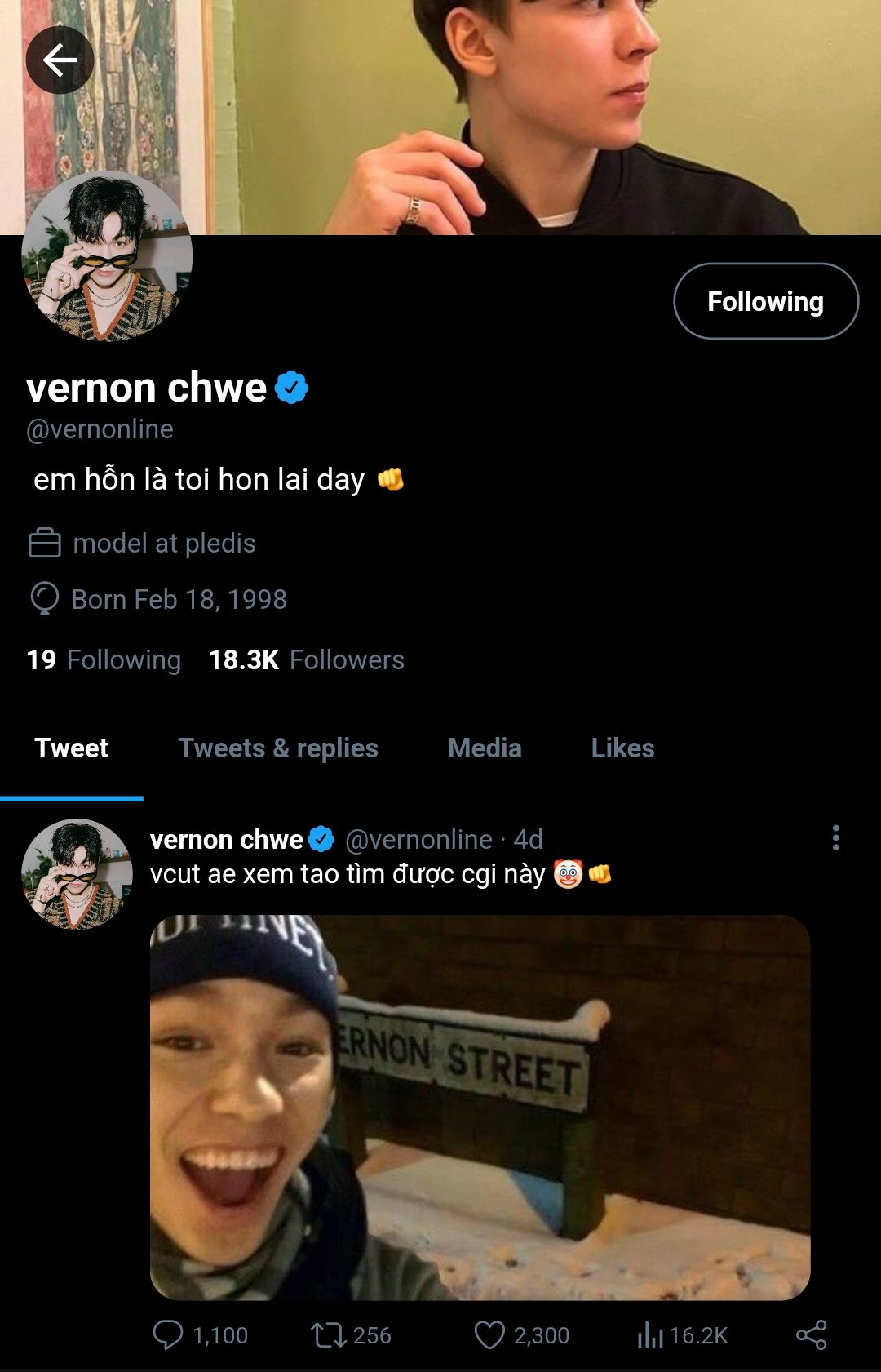This screenshot has width=881, height=1372.
Task: Click the reply speech bubble icon
Action: tap(168, 1334)
